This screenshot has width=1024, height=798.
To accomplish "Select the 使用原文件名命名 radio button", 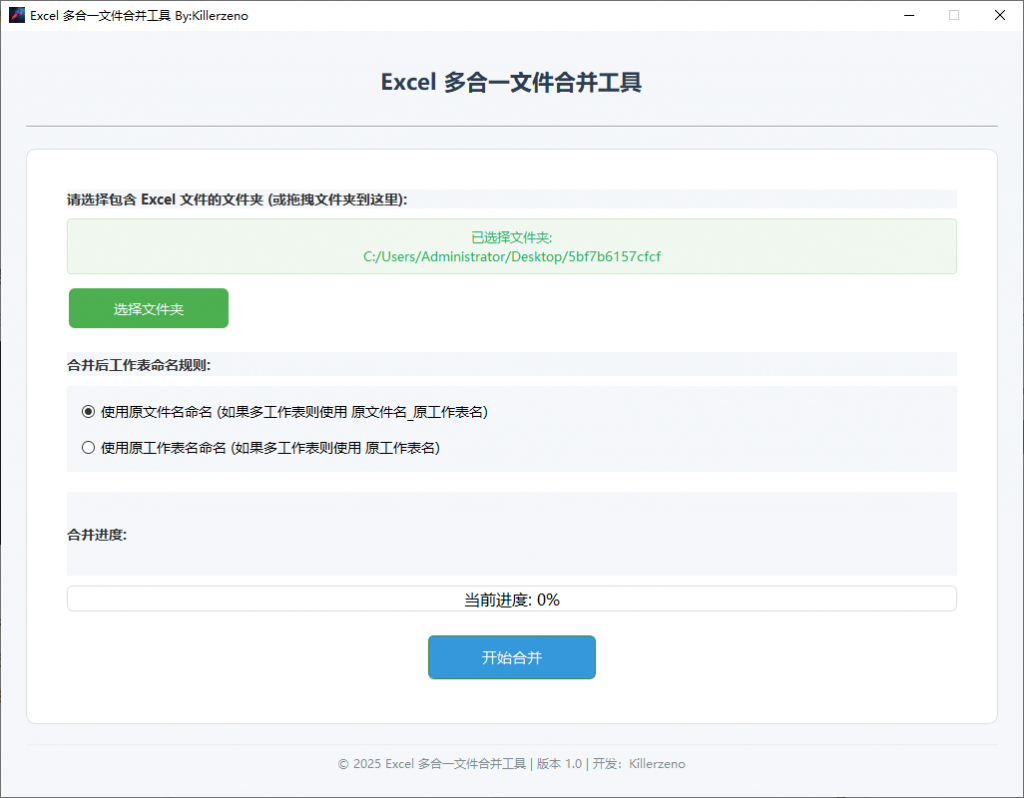I will [x=88, y=411].
